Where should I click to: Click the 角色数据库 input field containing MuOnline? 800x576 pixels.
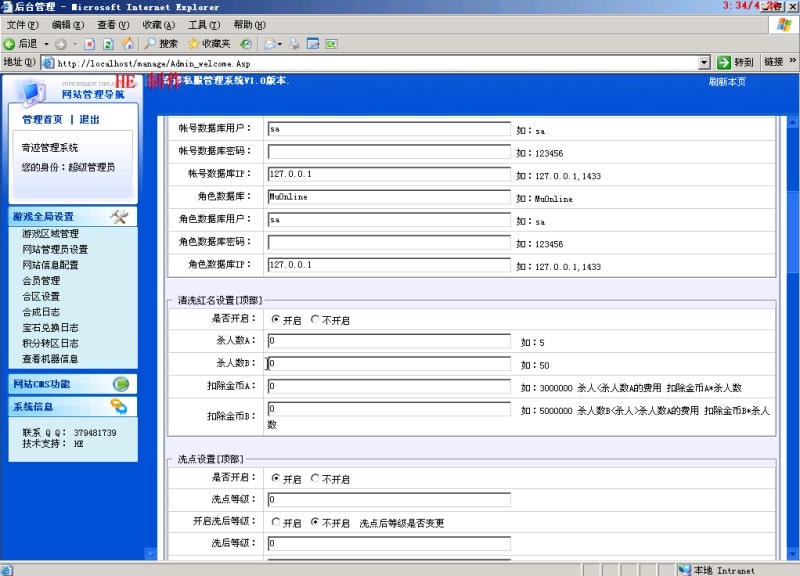coord(389,197)
